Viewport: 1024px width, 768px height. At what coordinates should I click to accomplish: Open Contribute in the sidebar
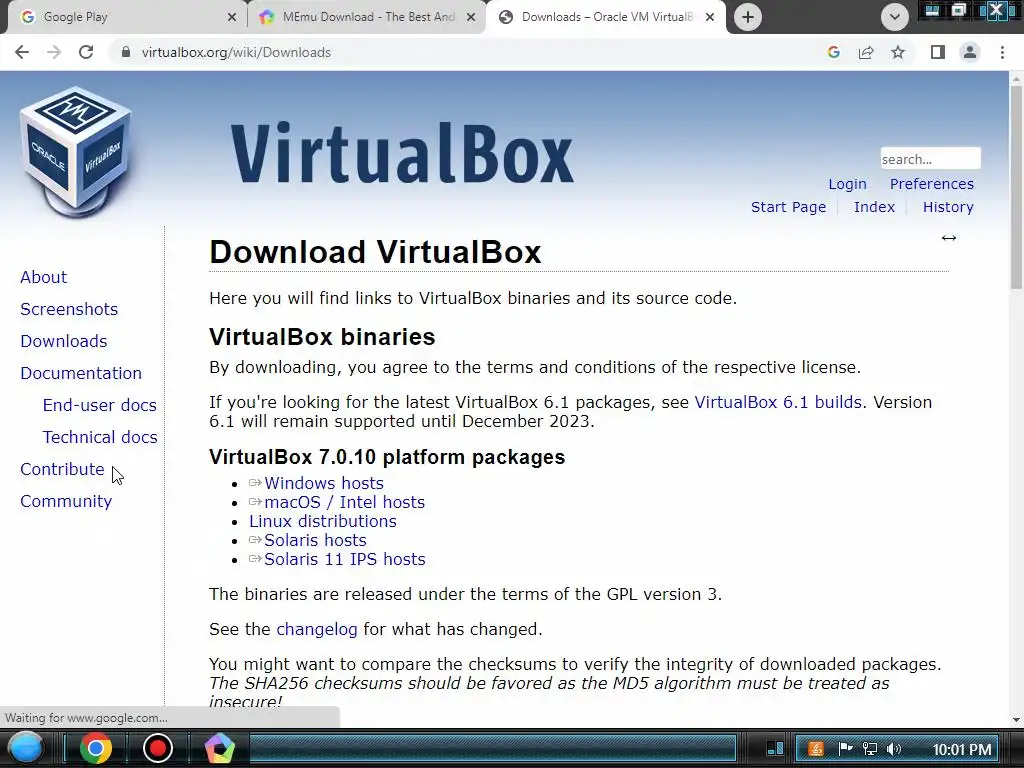click(x=62, y=469)
